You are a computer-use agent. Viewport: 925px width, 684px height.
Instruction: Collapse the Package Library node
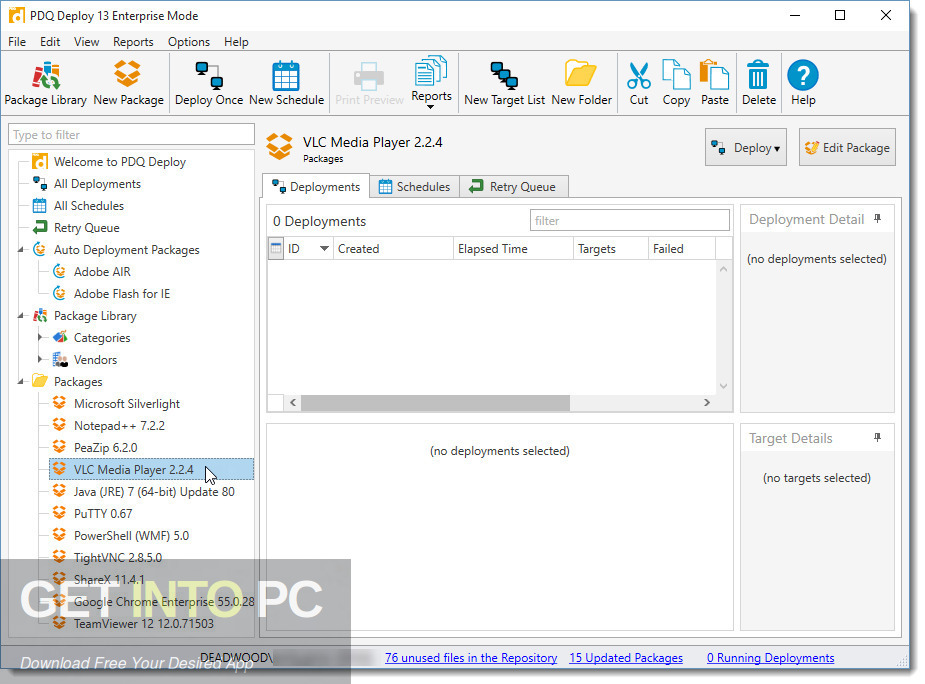[x=21, y=316]
